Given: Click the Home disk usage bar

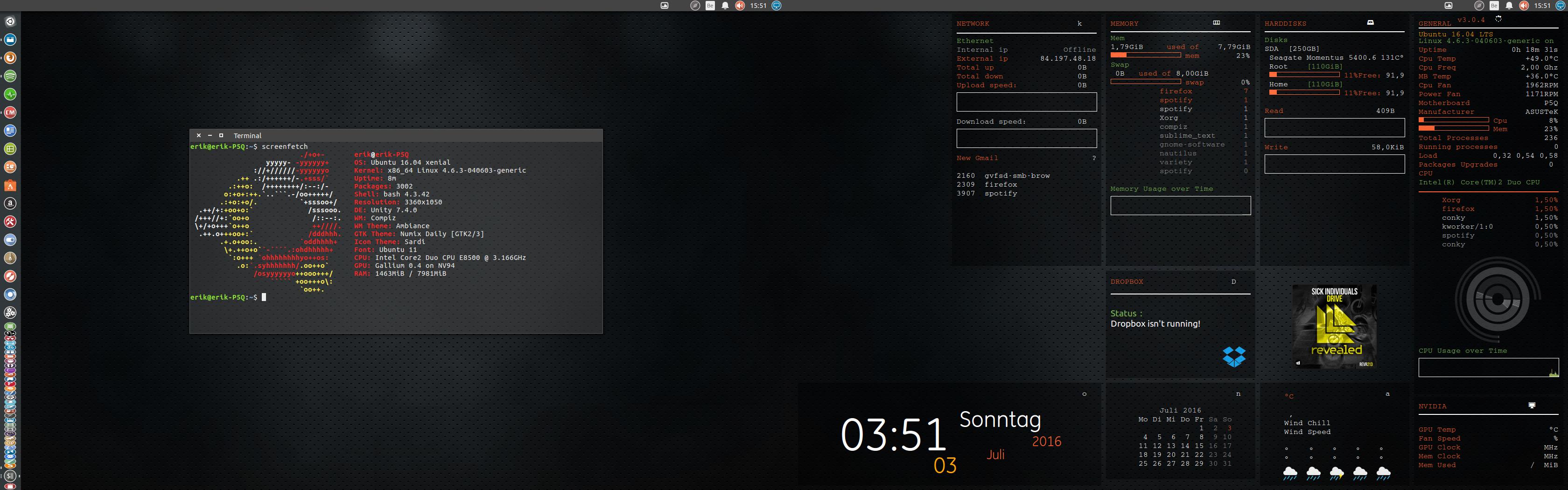Looking at the screenshot, I should (x=1304, y=92).
